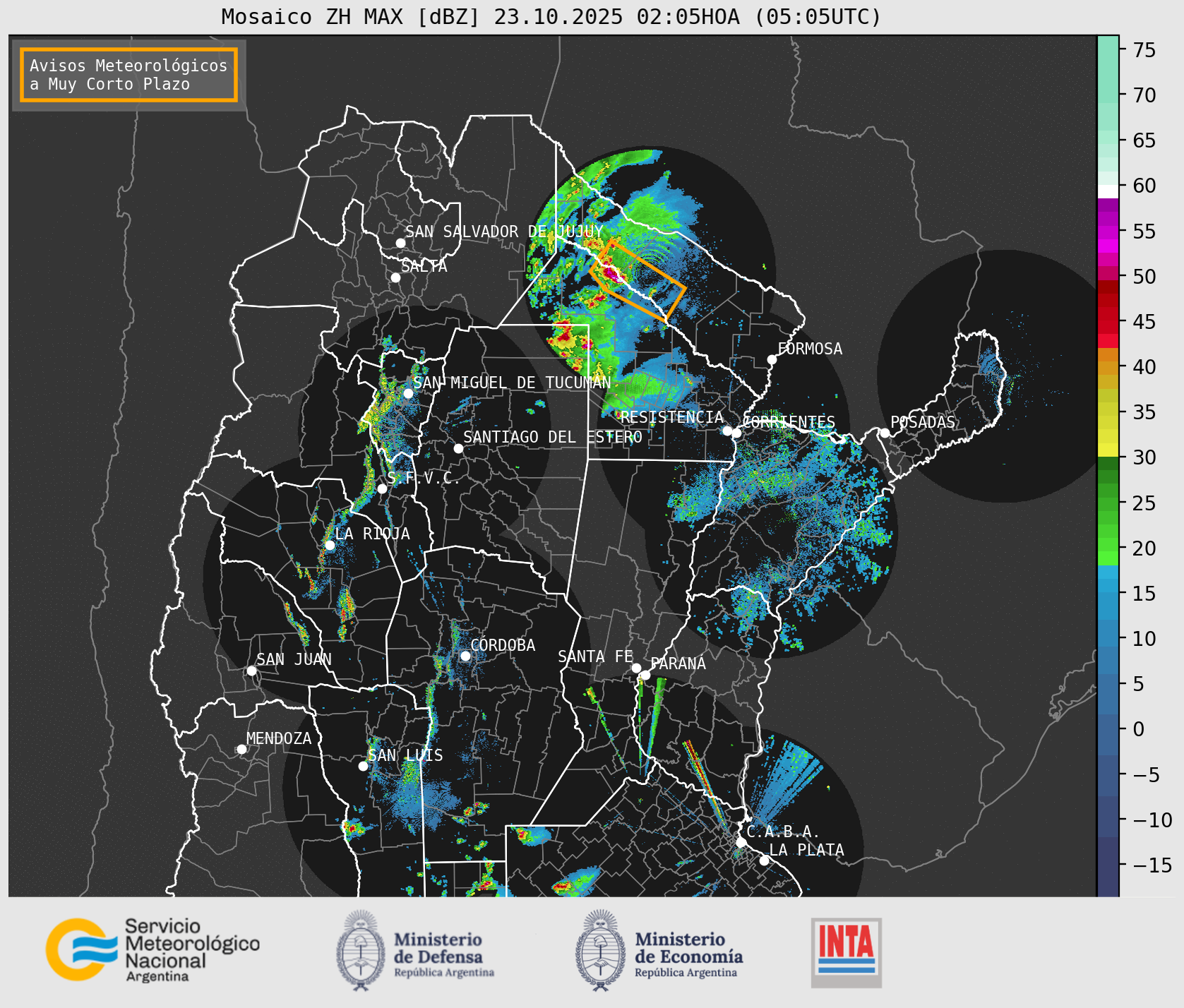Click the 75 dBZ value on color scale
The height and width of the screenshot is (1008, 1184).
point(1144,50)
